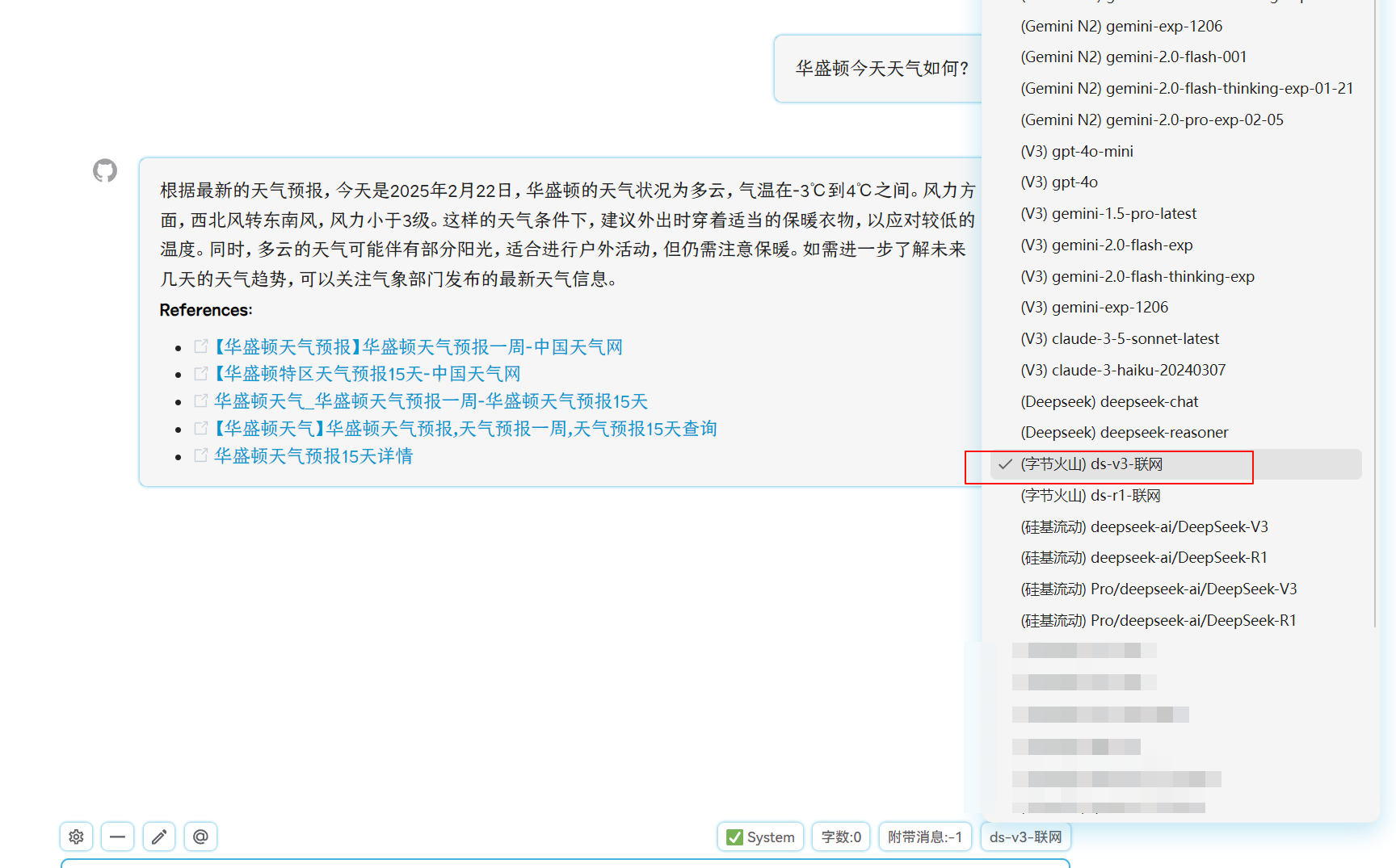Select (硅基流动) Pro/deepseek-ai/DeepSeek-R1
This screenshot has width=1396, height=868.
point(1176,620)
